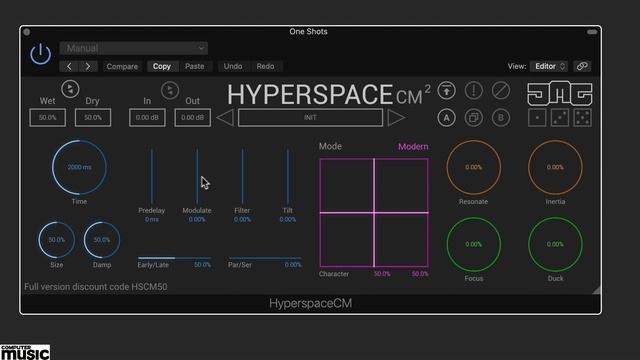Click the Filter 0.00% value
This screenshot has height=360, width=640.
point(242,220)
